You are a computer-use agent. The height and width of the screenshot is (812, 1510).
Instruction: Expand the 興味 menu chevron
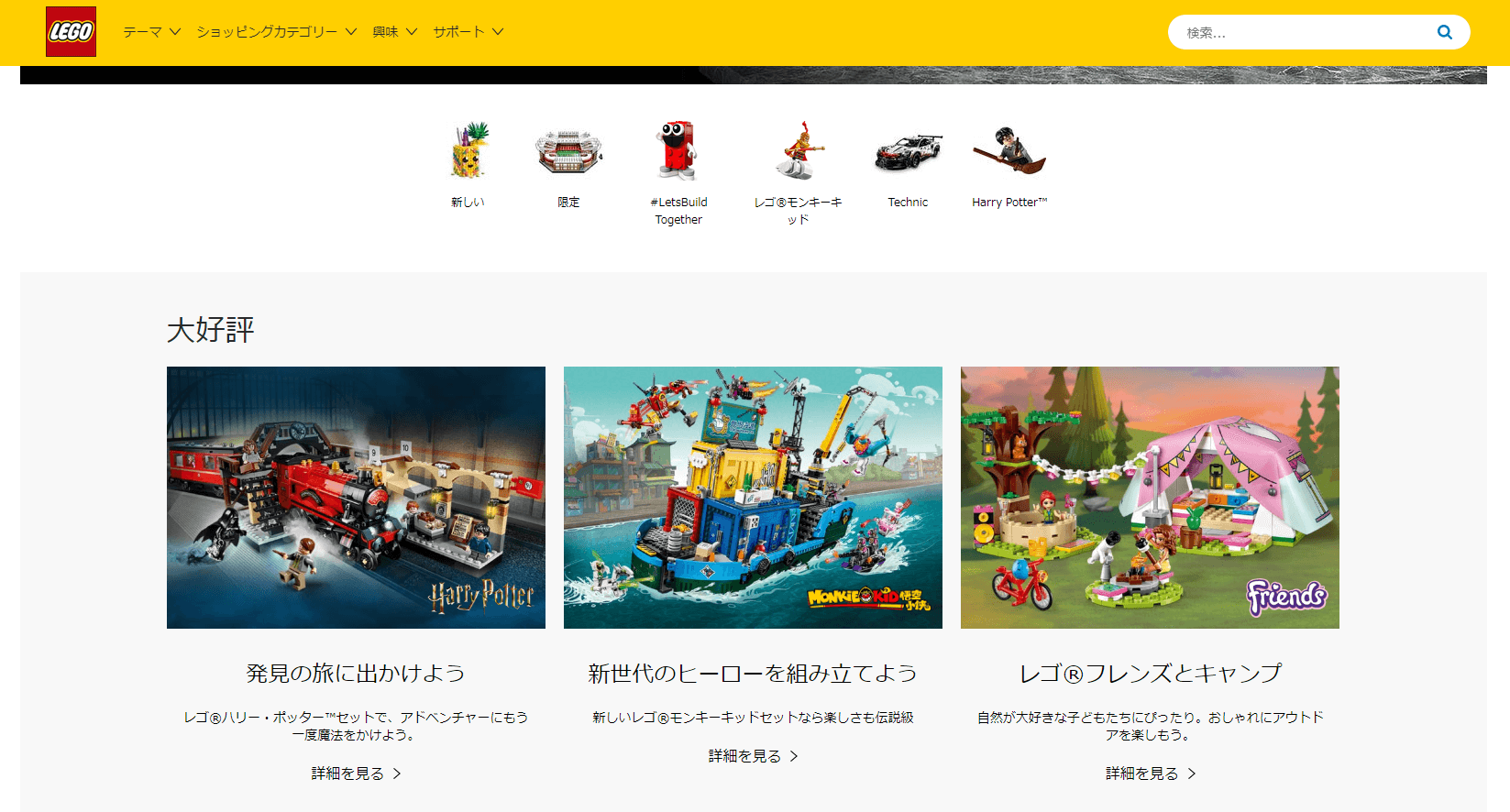[412, 32]
